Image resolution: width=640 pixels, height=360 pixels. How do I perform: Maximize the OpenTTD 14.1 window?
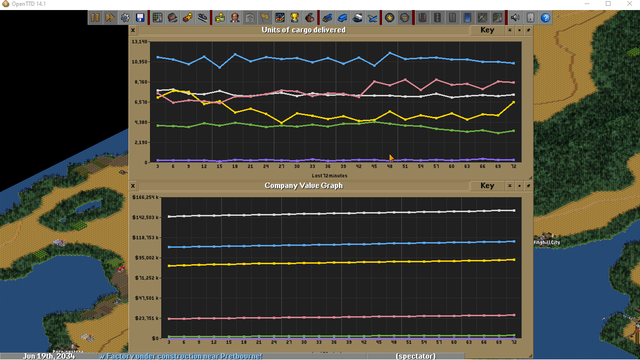pos(608,4)
